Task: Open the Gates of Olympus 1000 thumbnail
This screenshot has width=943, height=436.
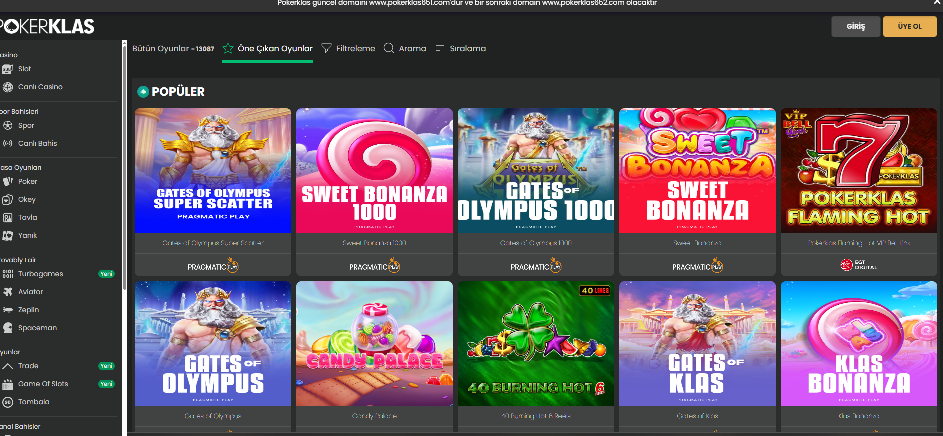Action: (536, 170)
